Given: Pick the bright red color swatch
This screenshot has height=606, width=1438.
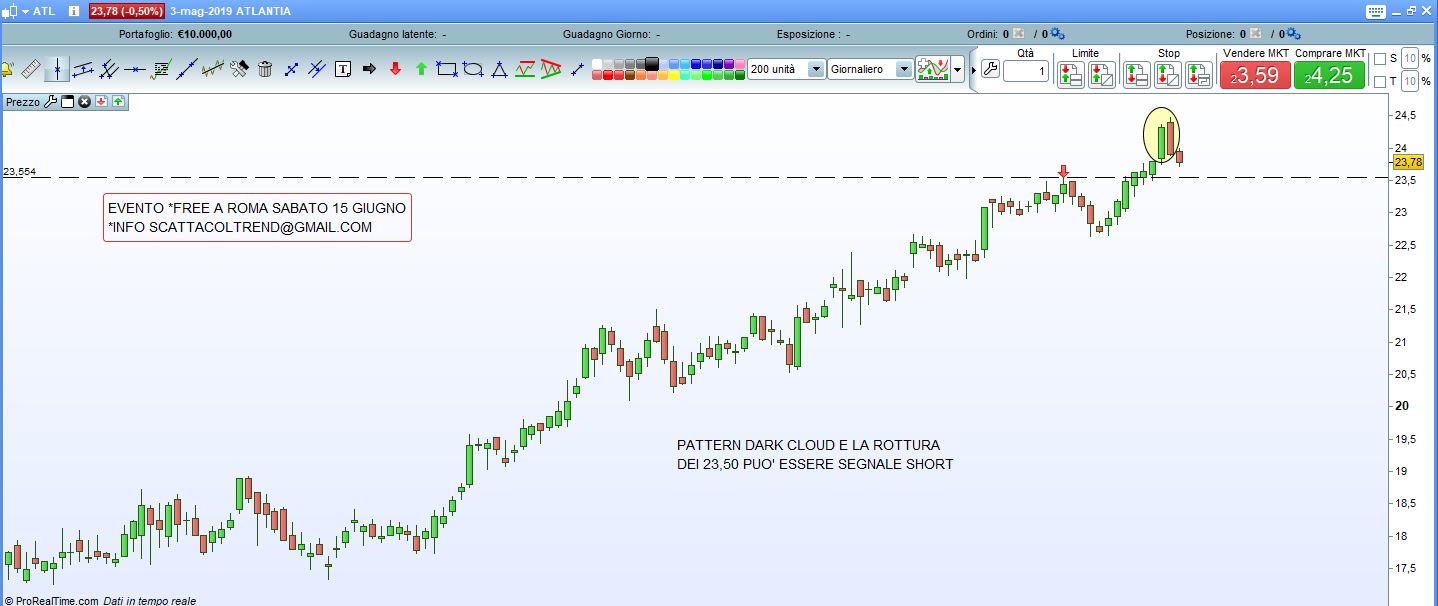Looking at the screenshot, I should tap(608, 75).
